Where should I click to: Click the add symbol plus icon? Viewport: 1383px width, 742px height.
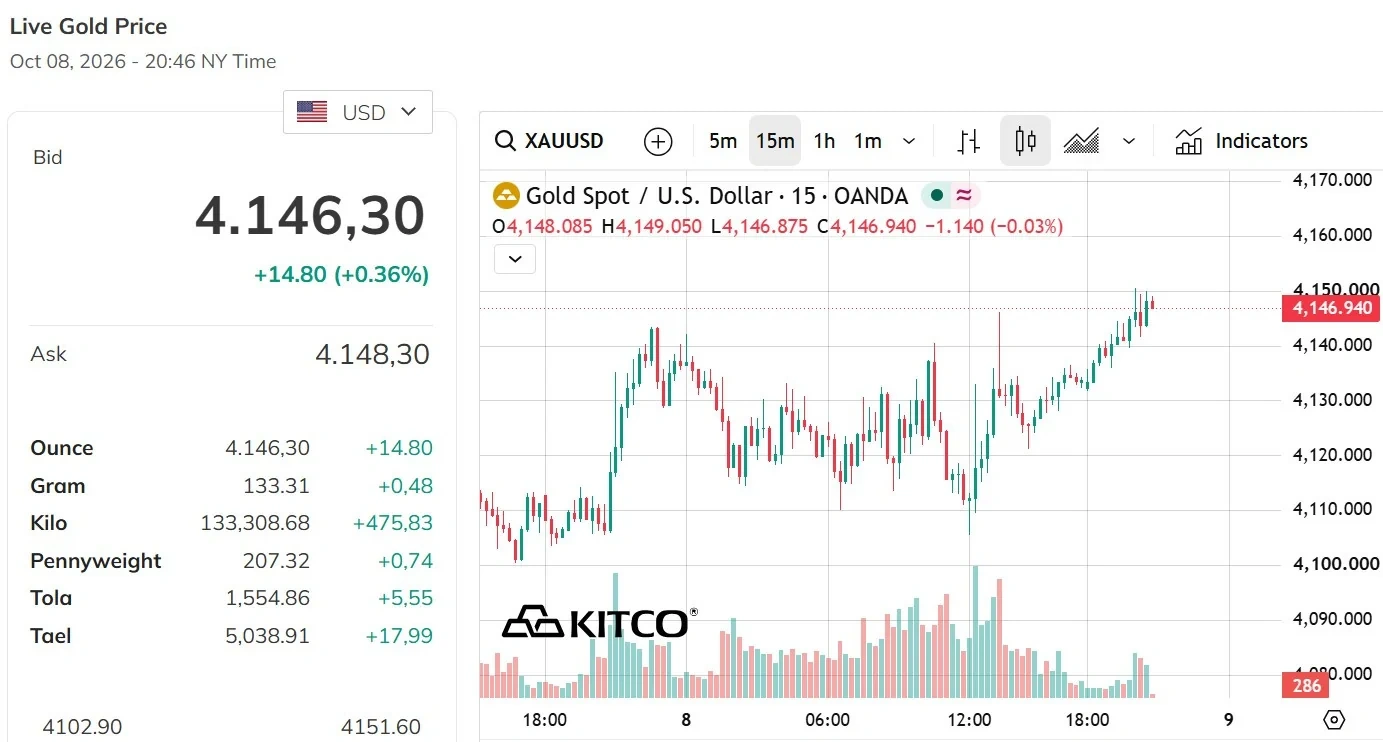(658, 142)
